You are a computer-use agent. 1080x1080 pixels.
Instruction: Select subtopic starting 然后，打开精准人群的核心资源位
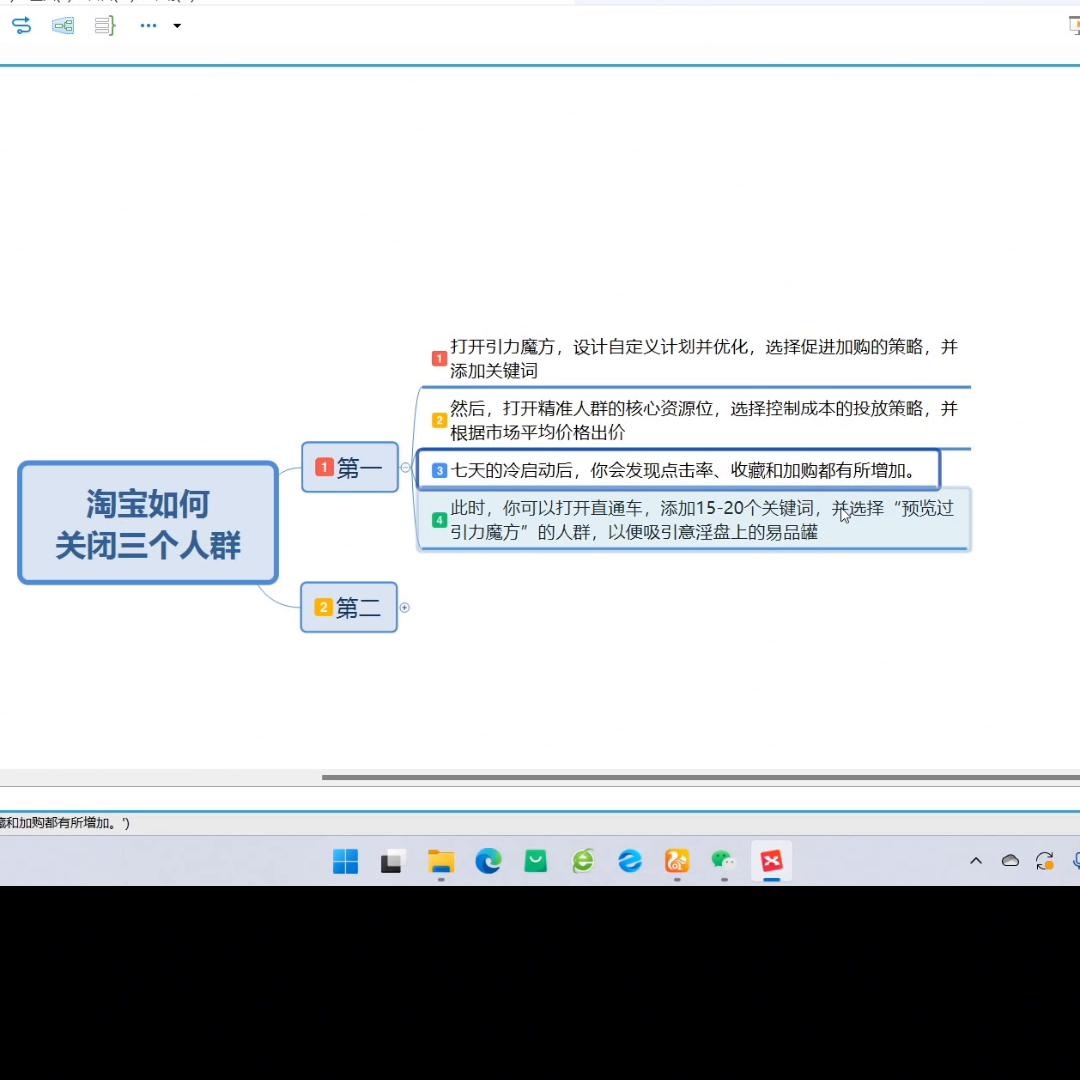coord(695,420)
